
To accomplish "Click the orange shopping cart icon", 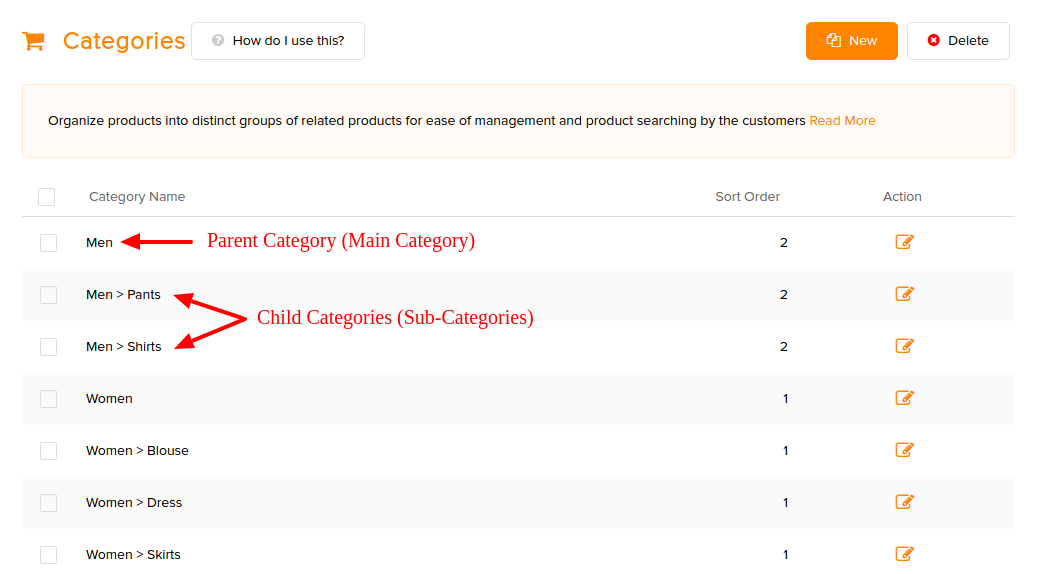I will coord(33,41).
